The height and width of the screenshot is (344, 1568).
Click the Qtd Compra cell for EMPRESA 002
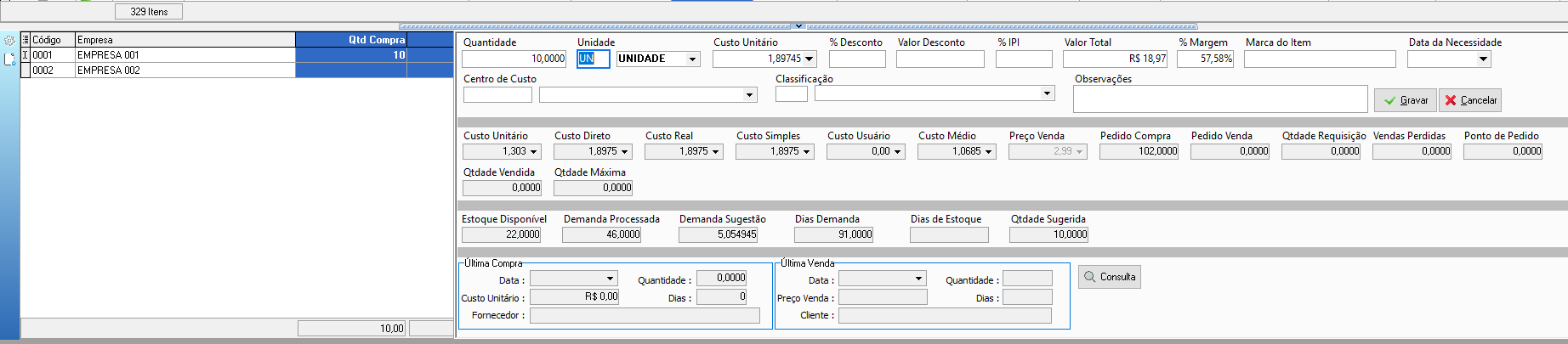[351, 70]
